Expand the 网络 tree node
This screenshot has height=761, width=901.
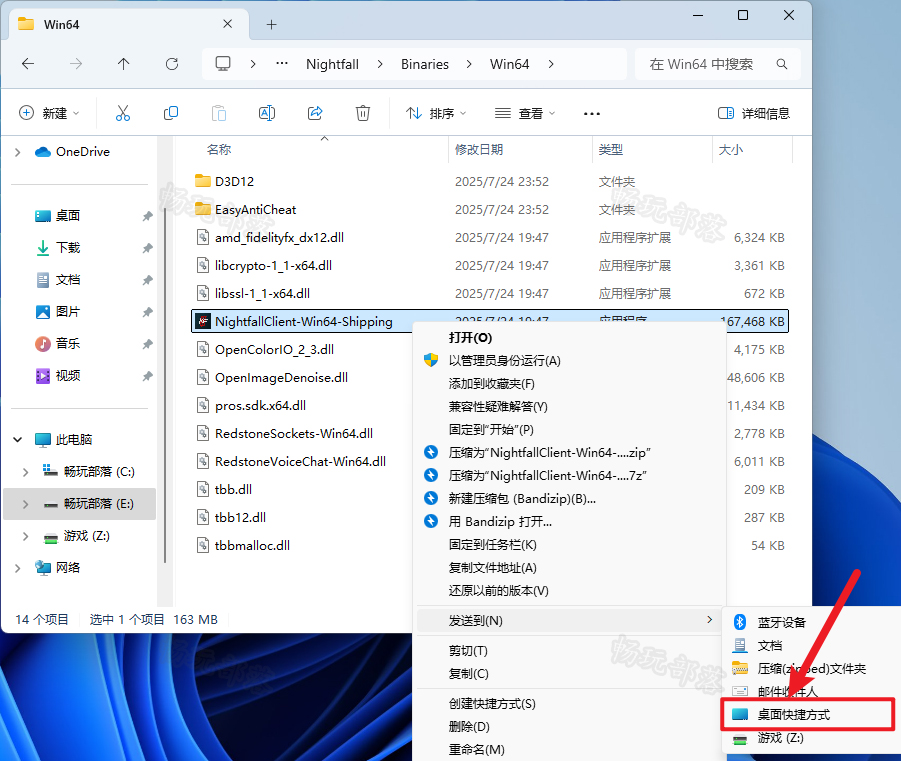(17, 568)
